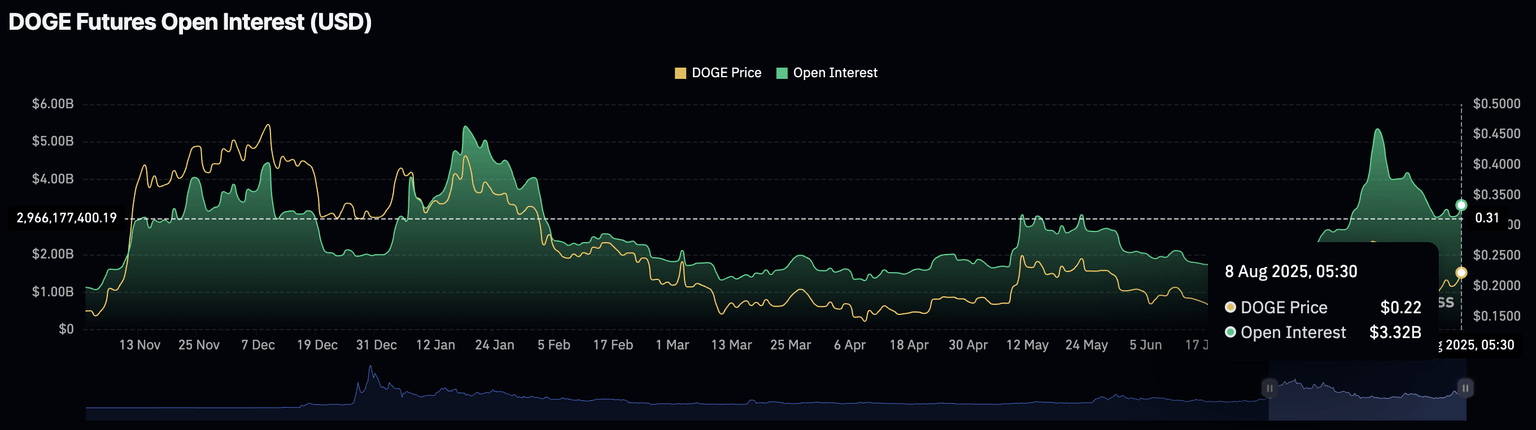Click the 13 Nov date on x-axis
The width and height of the screenshot is (1536, 430).
point(140,345)
